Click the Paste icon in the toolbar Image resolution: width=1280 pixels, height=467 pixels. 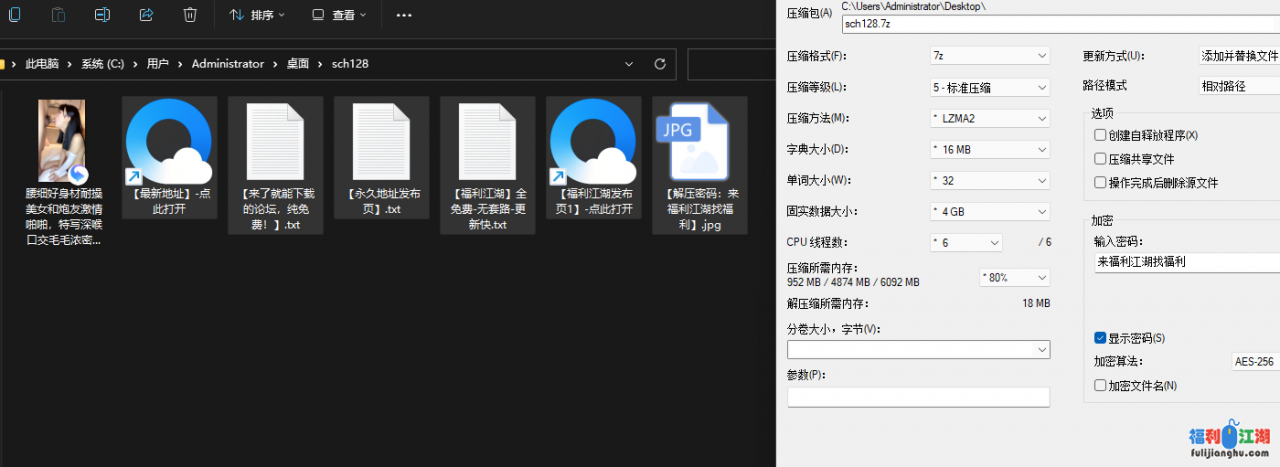58,15
